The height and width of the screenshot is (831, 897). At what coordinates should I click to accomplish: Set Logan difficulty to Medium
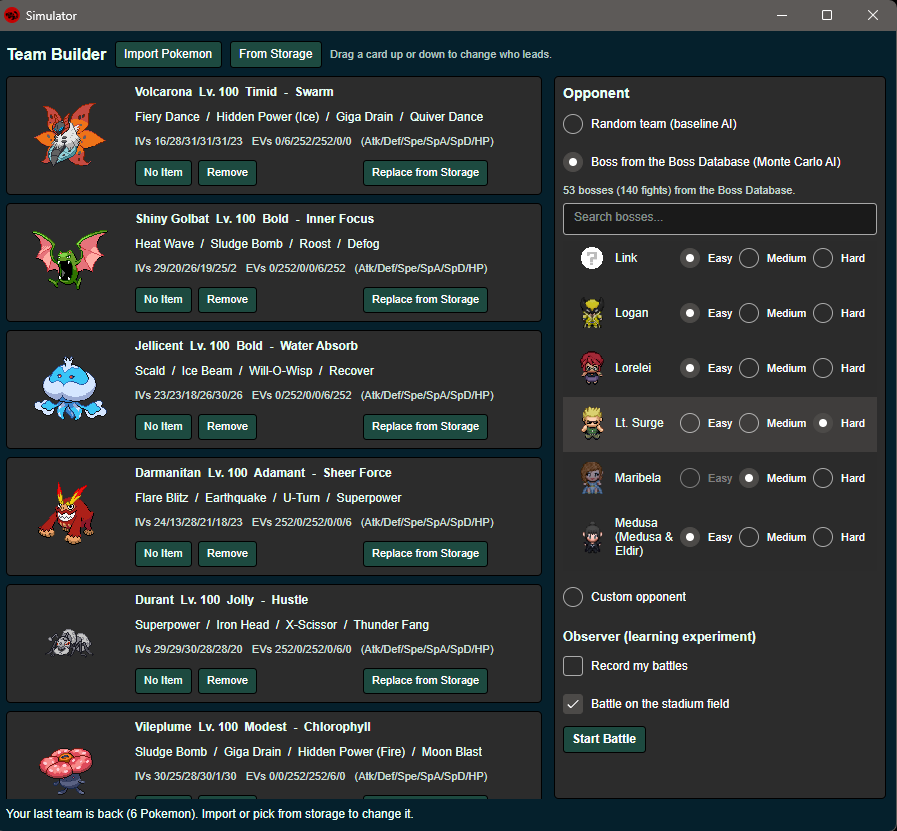(749, 313)
